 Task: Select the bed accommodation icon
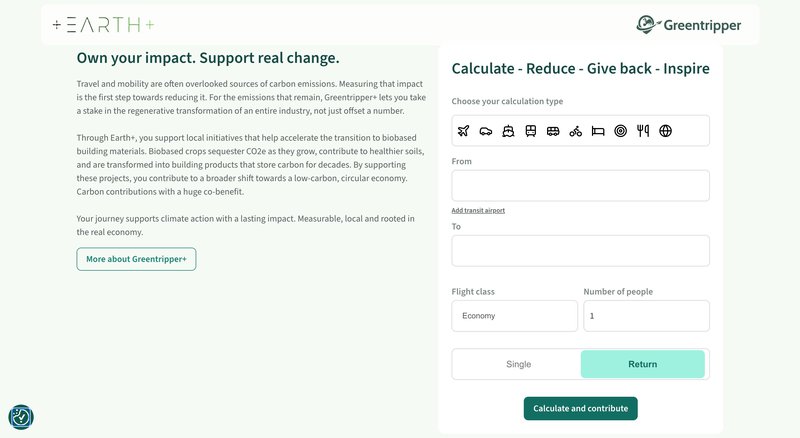click(x=598, y=131)
